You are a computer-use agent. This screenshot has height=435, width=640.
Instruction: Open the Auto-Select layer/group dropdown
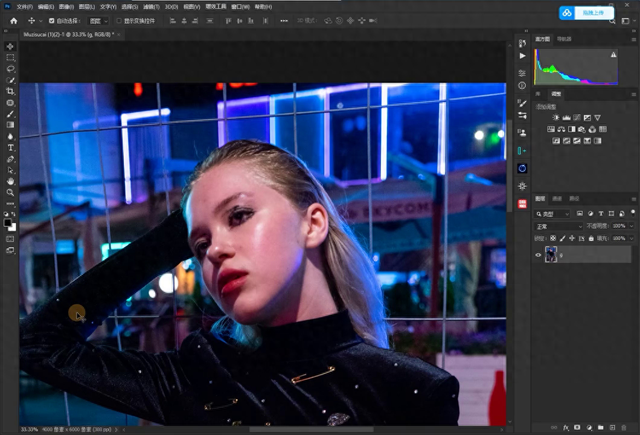coord(97,20)
